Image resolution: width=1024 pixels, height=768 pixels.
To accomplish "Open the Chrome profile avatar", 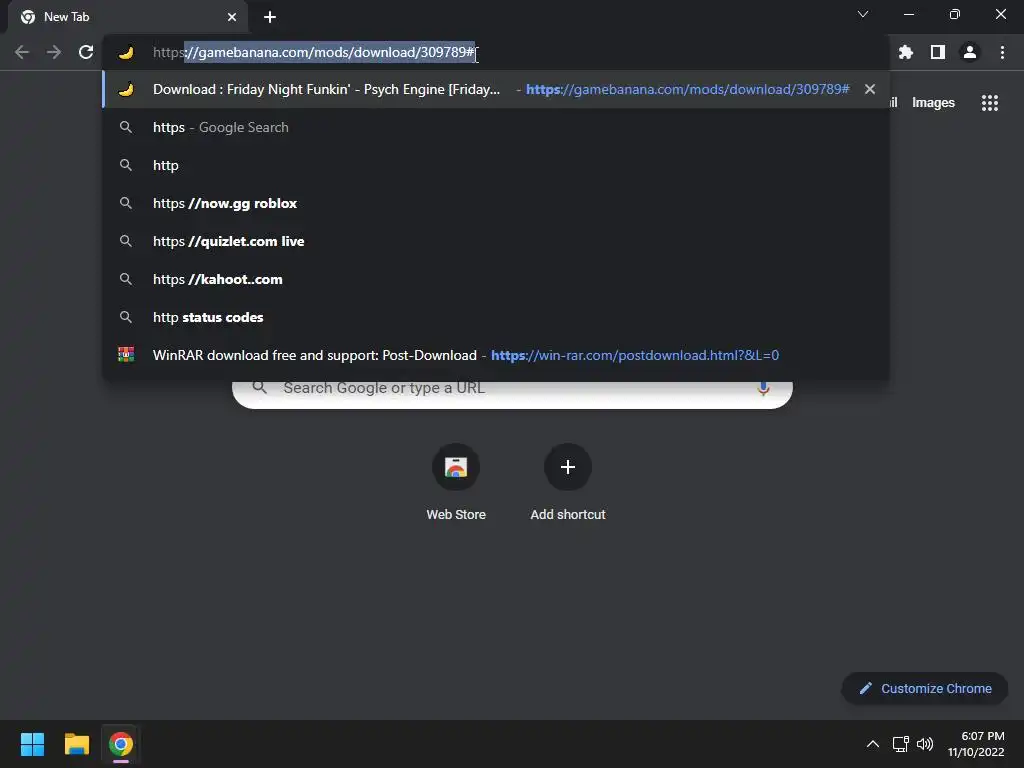I will coord(970,52).
